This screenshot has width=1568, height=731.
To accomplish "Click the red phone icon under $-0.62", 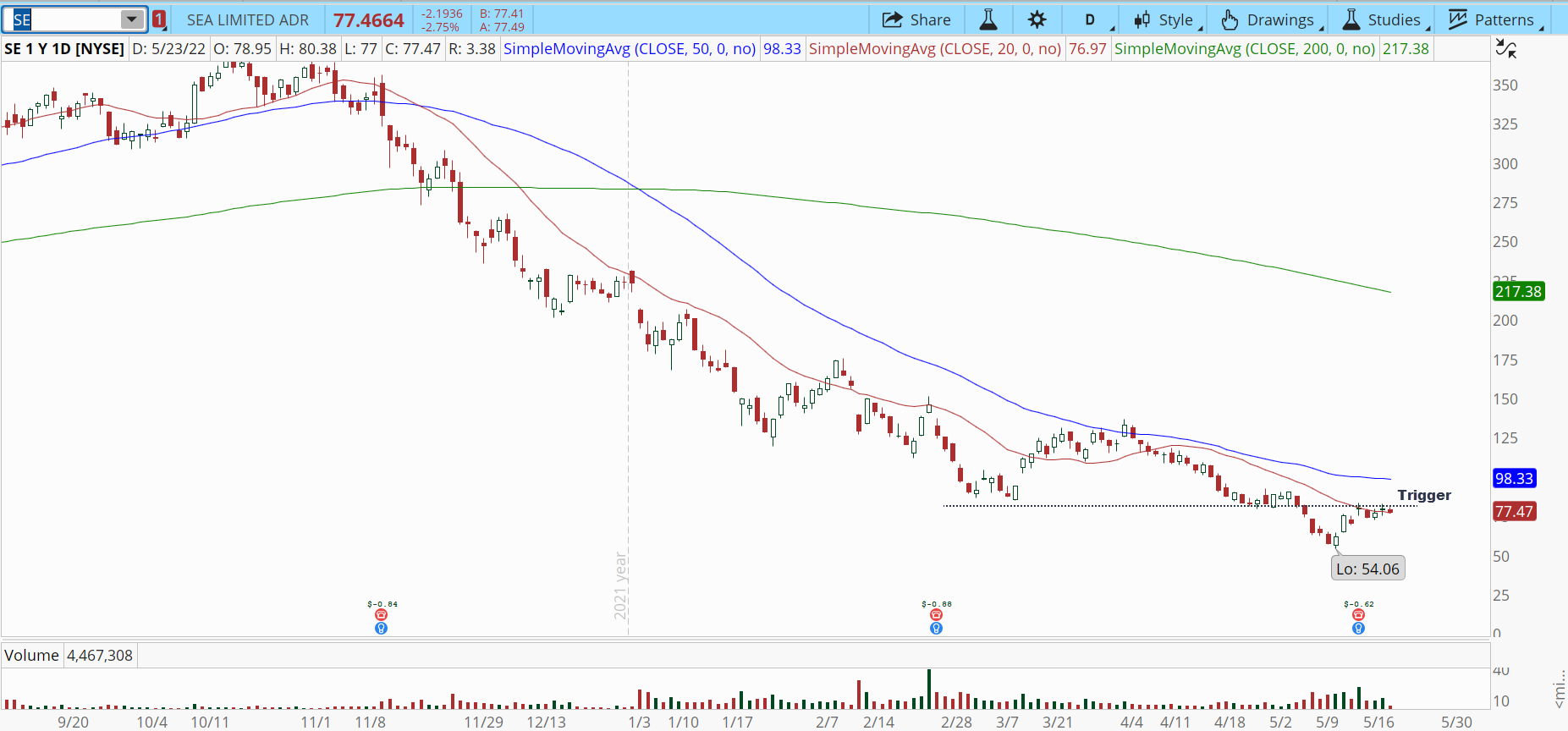I will point(1358,615).
